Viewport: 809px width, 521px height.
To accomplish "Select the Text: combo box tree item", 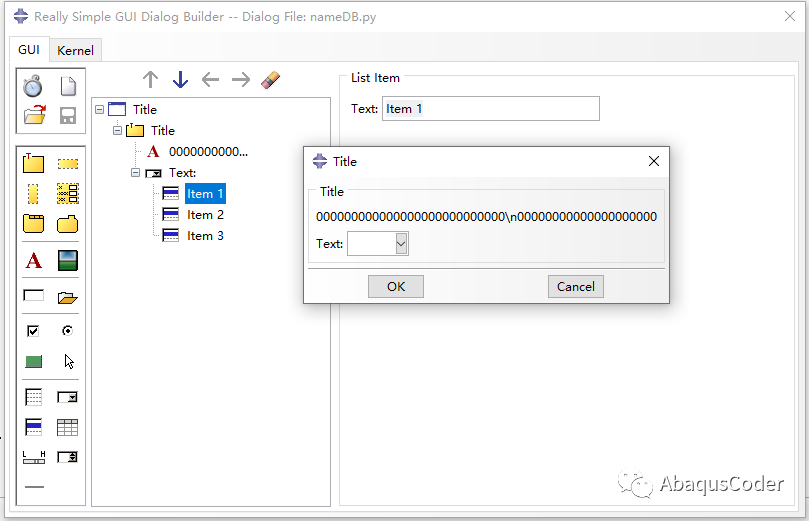I will pos(182,173).
